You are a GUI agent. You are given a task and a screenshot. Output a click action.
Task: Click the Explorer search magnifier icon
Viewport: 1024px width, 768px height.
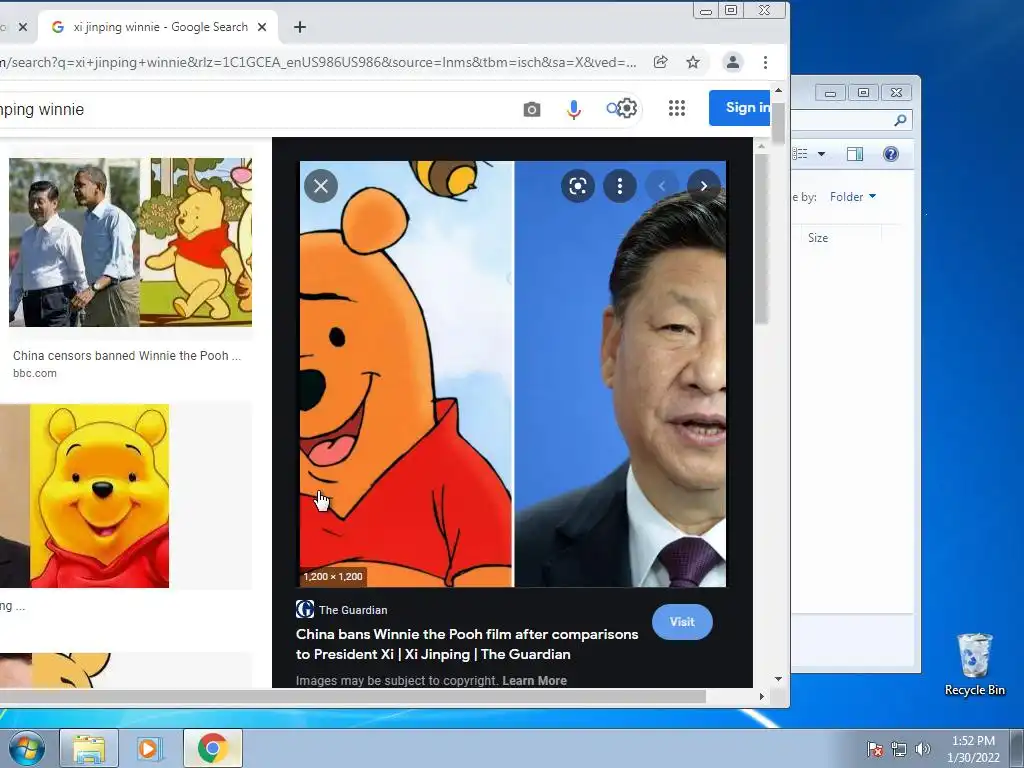click(x=900, y=120)
